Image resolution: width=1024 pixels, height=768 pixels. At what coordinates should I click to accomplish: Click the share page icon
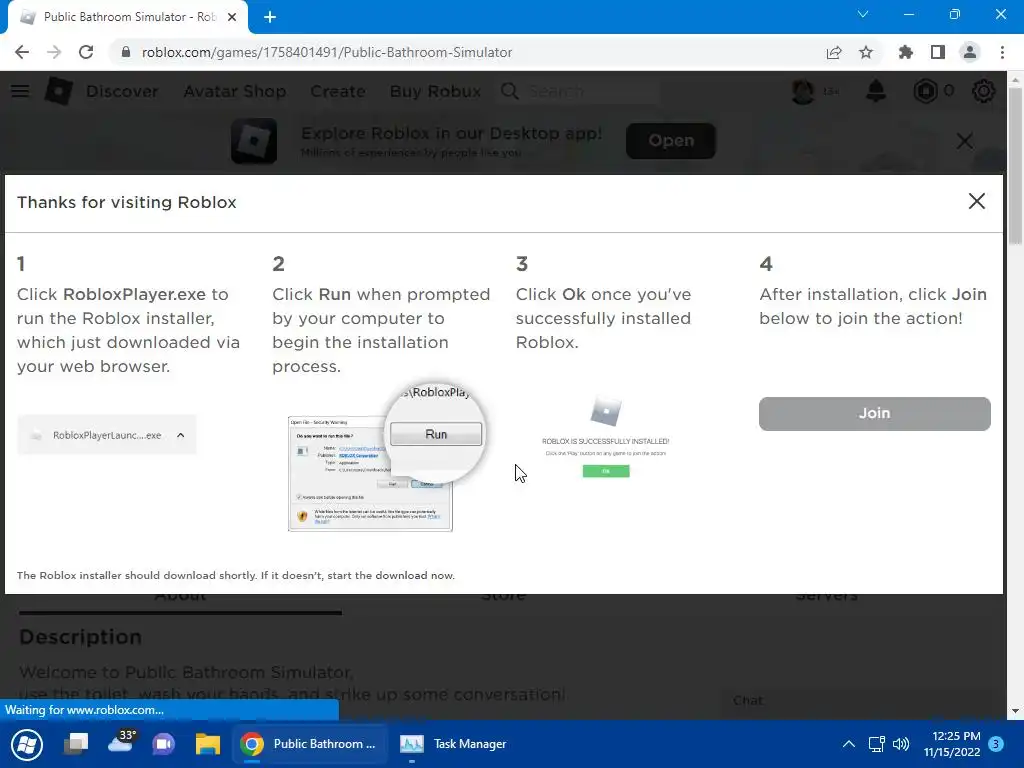tap(834, 52)
